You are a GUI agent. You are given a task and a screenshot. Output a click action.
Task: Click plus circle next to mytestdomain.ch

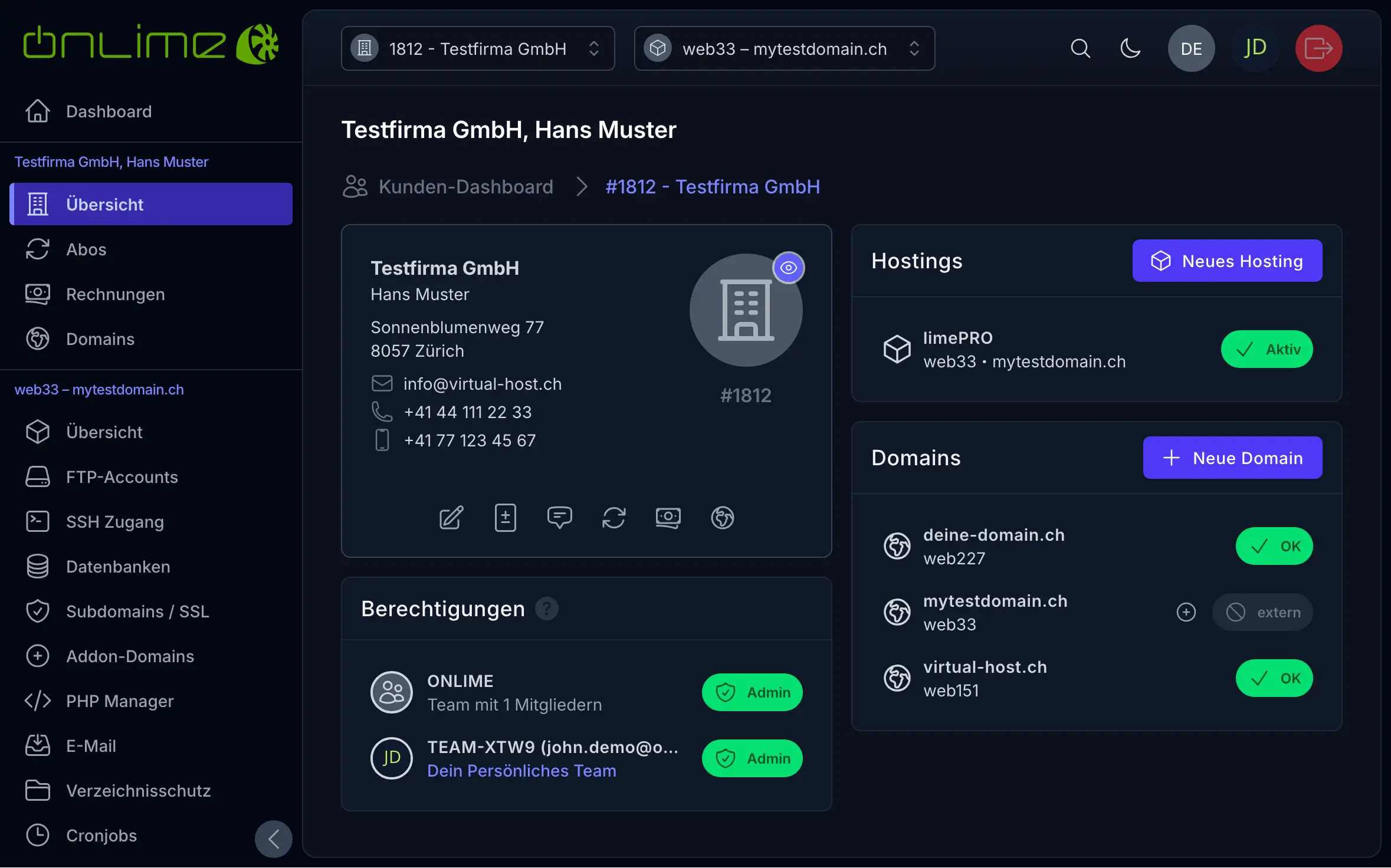pos(1186,612)
